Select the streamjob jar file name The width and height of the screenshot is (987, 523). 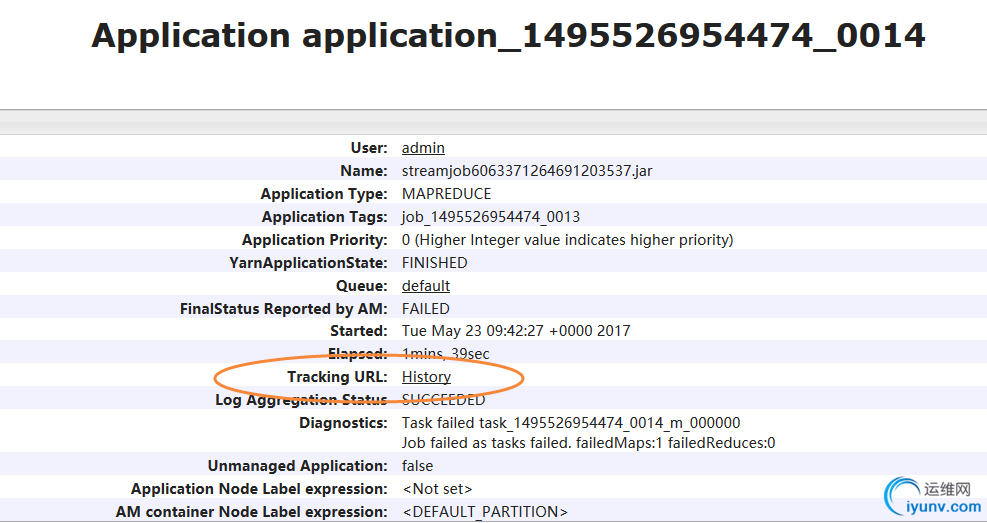tap(527, 171)
